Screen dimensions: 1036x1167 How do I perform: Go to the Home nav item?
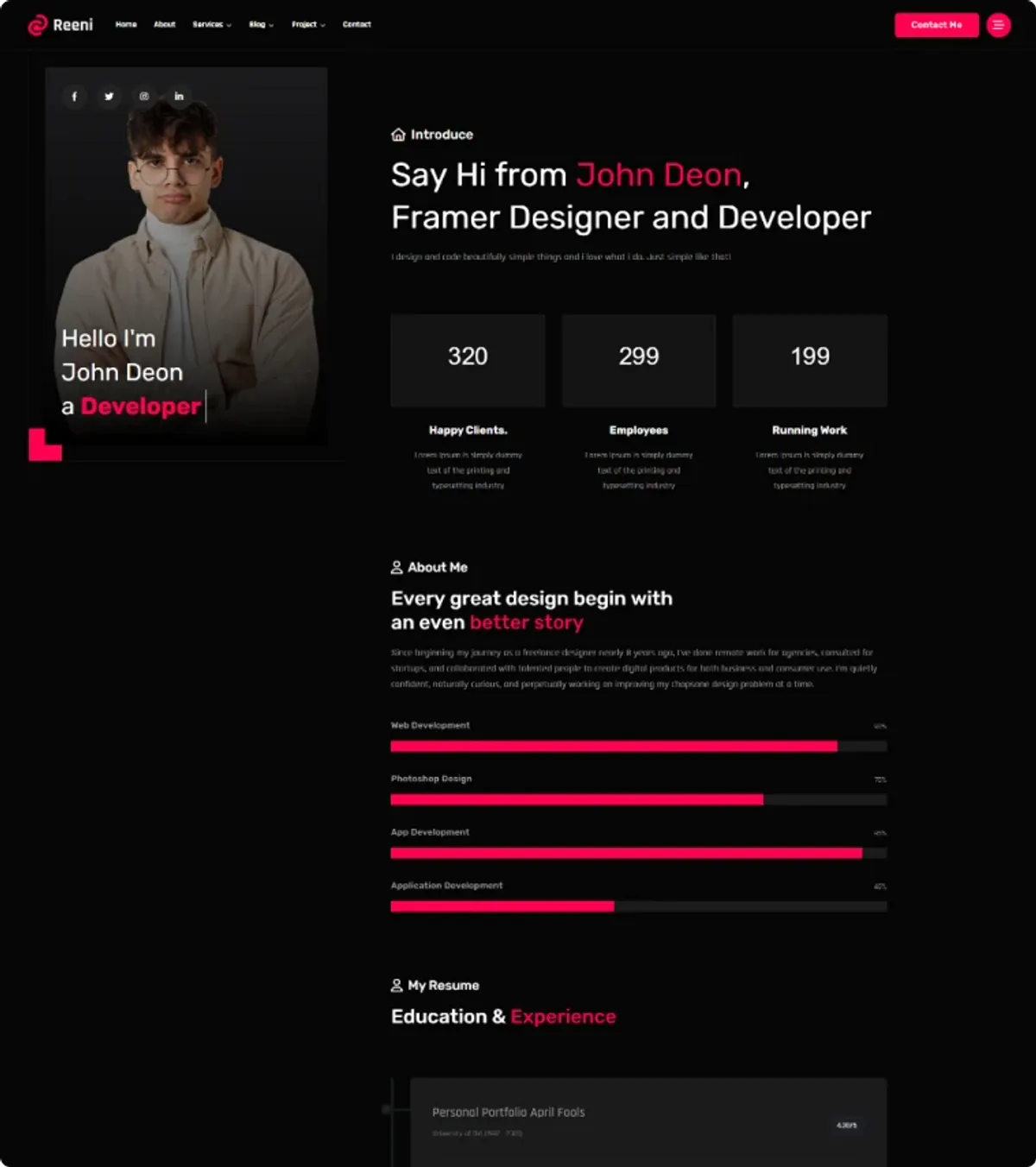(x=126, y=25)
